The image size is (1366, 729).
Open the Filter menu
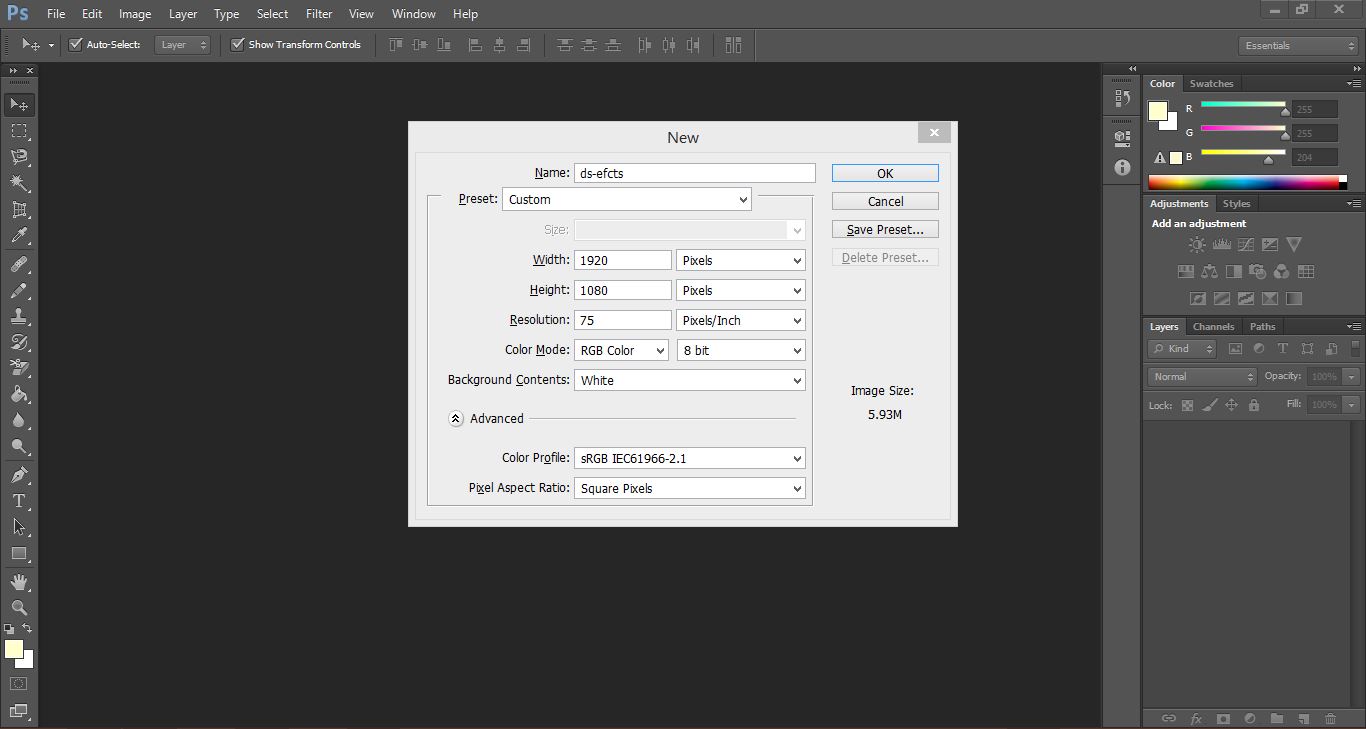319,14
